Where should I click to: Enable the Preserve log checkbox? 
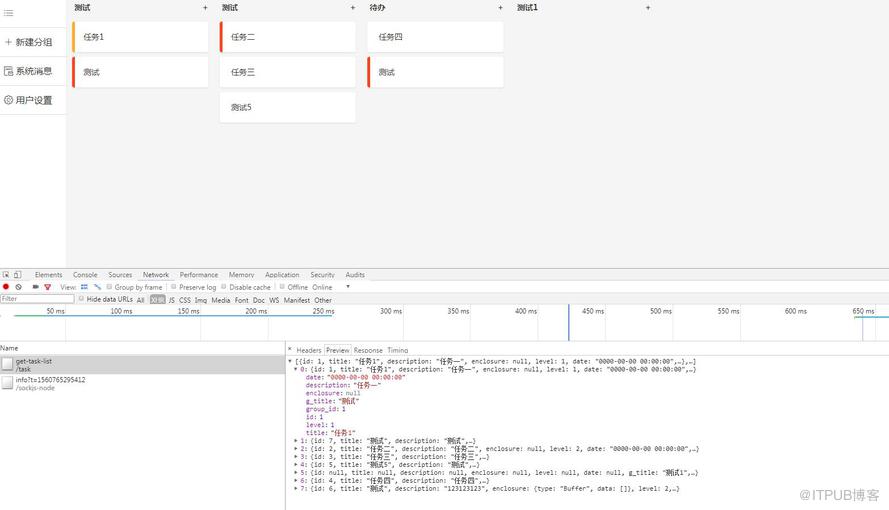(174, 287)
